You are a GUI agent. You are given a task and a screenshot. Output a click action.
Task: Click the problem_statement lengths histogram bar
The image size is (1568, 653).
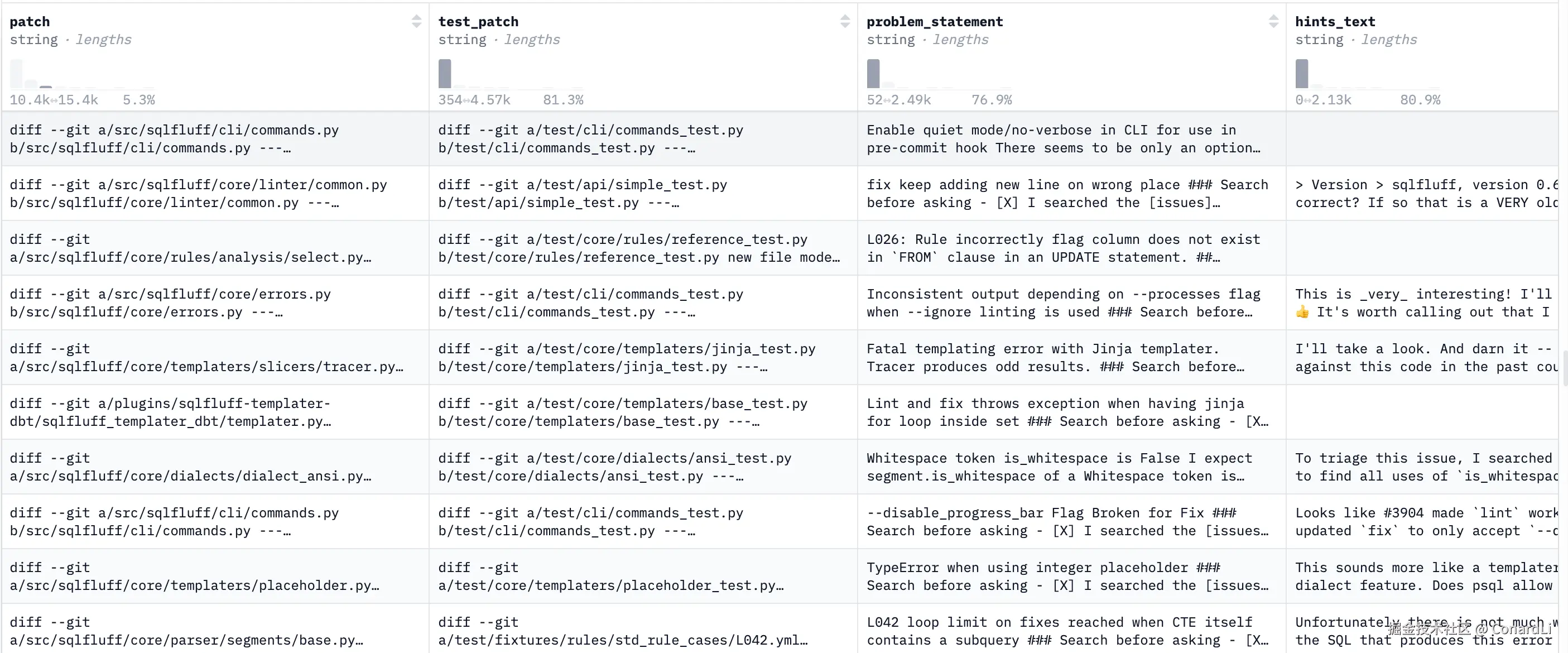tap(873, 73)
